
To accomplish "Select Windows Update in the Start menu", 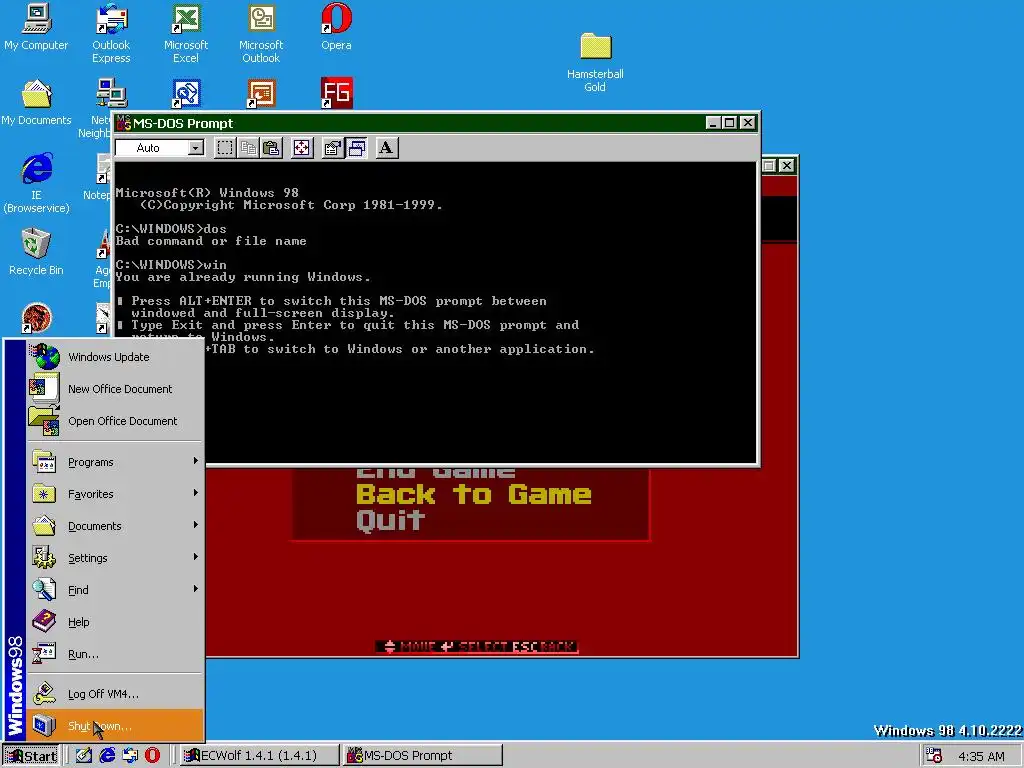I will pyautogui.click(x=116, y=357).
